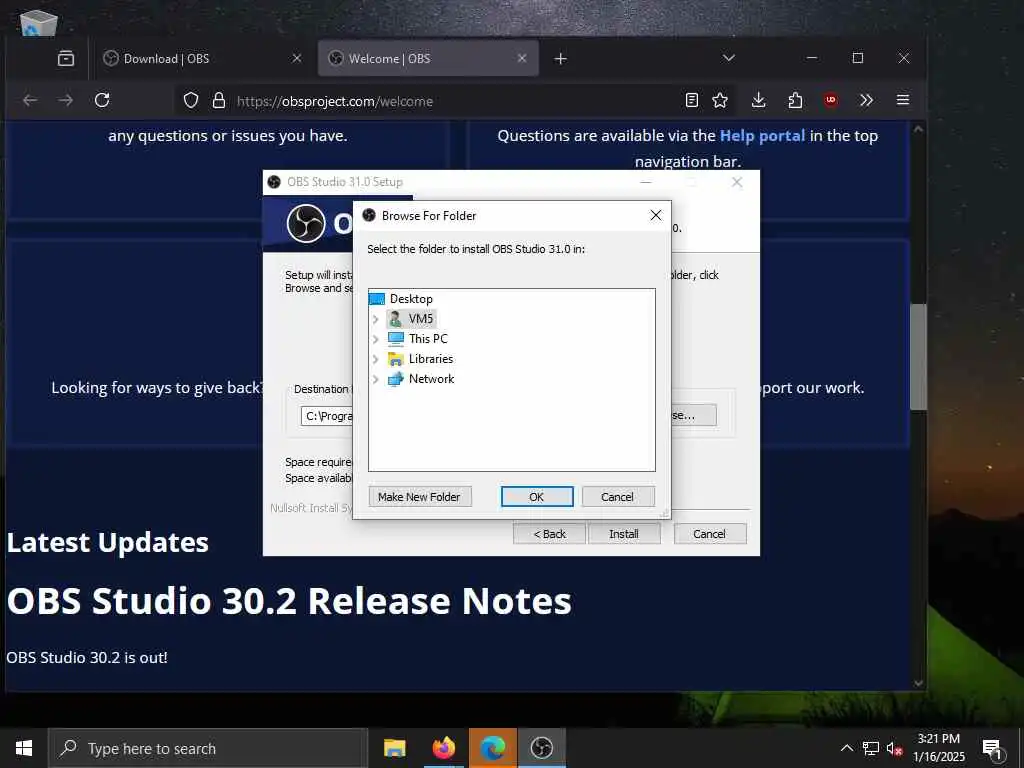Open Firefox from the taskbar
1024x768 pixels.
(443, 748)
